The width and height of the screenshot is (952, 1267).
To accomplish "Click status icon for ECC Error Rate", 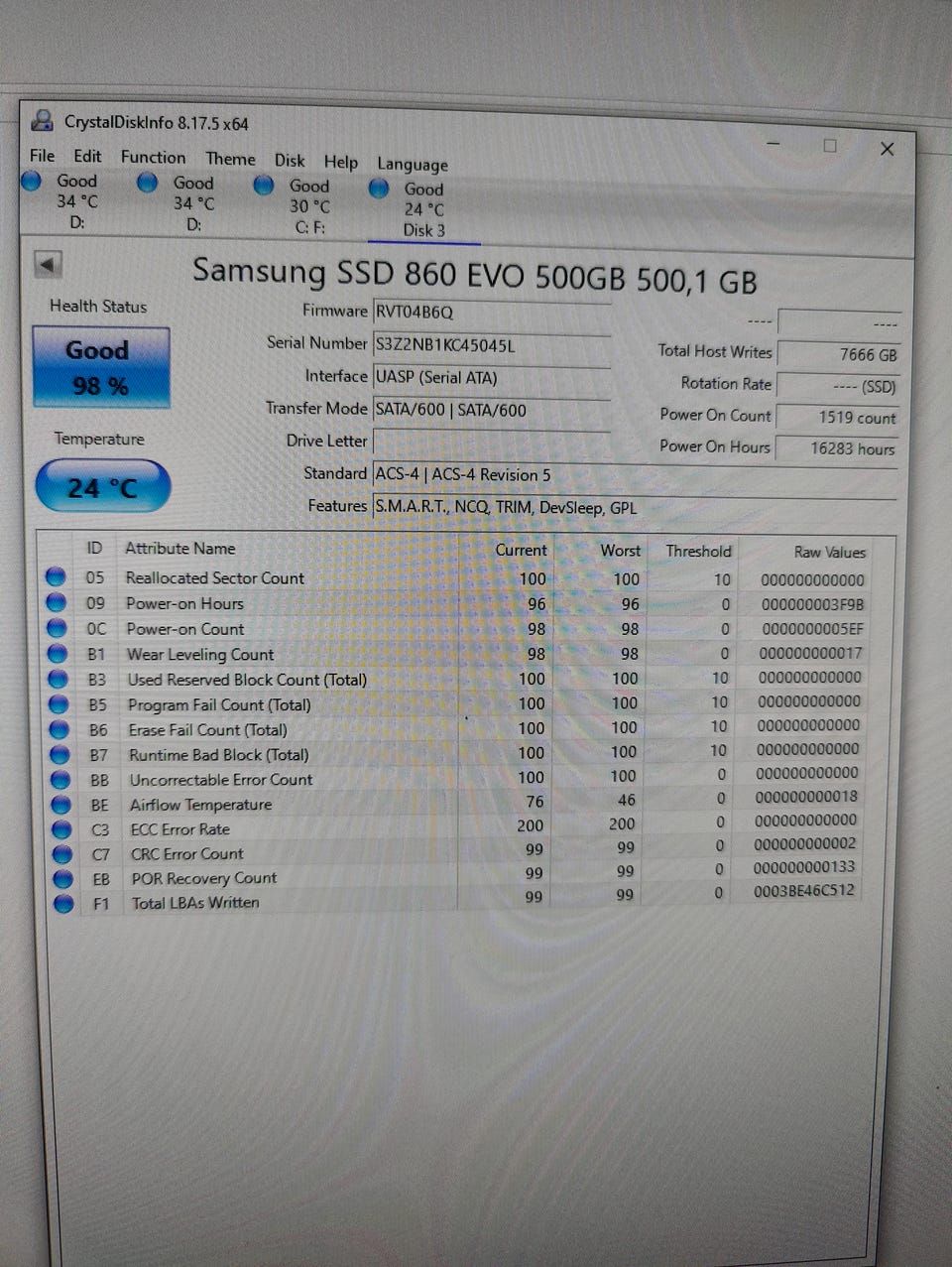I will 62,829.
